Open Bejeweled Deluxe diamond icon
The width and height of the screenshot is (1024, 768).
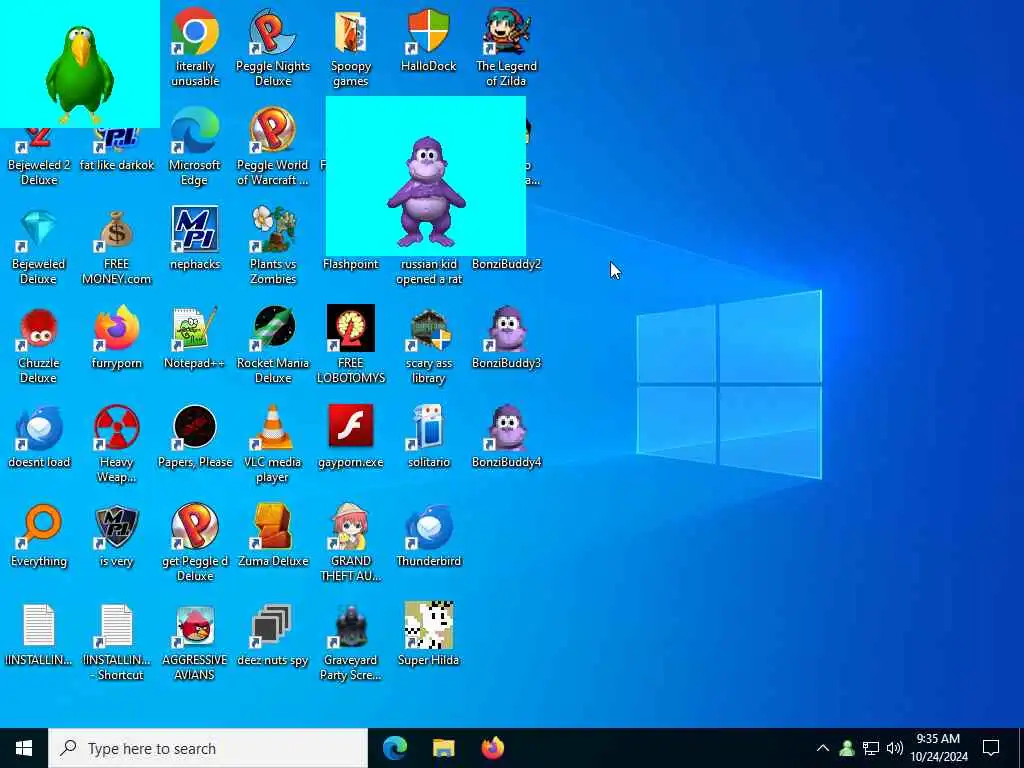tap(39, 230)
